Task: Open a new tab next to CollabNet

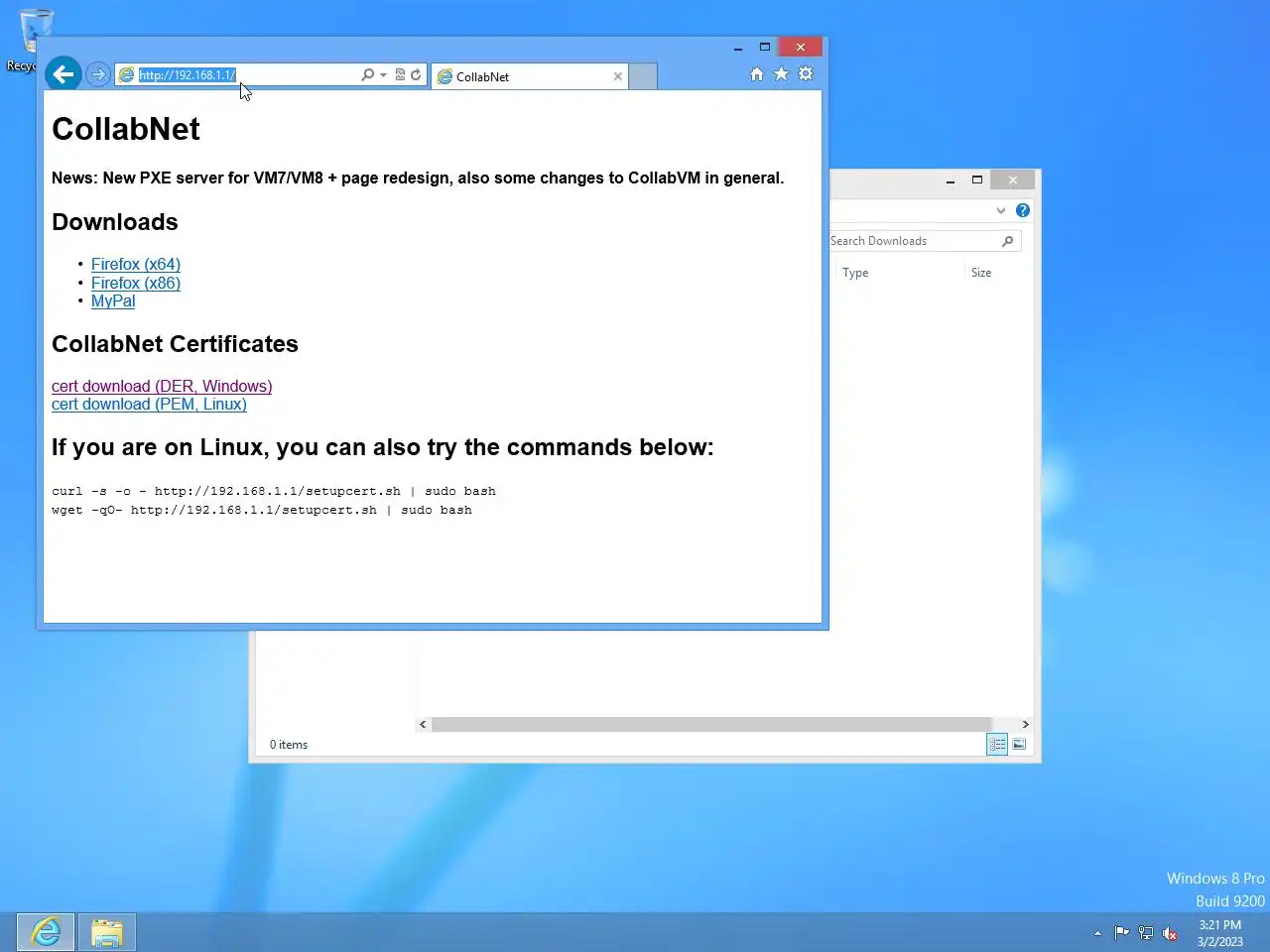Action: pyautogui.click(x=643, y=76)
